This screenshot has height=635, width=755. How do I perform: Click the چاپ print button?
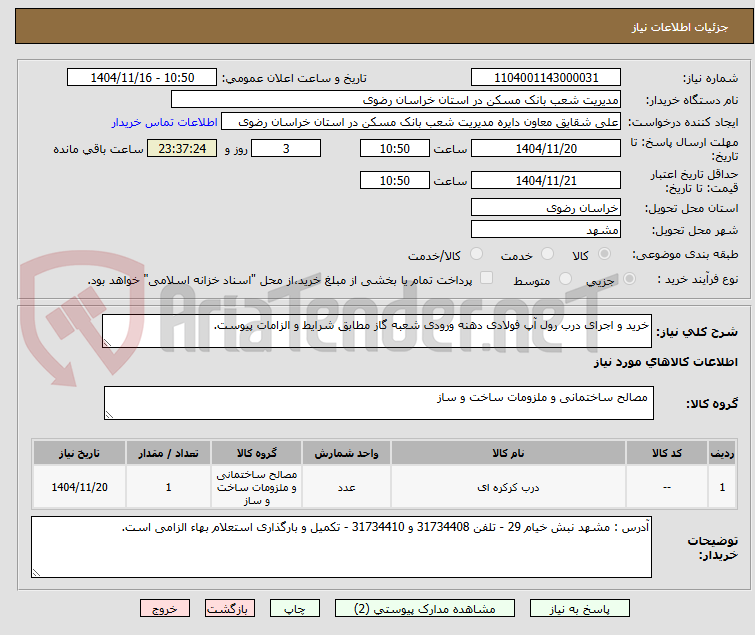pos(295,609)
